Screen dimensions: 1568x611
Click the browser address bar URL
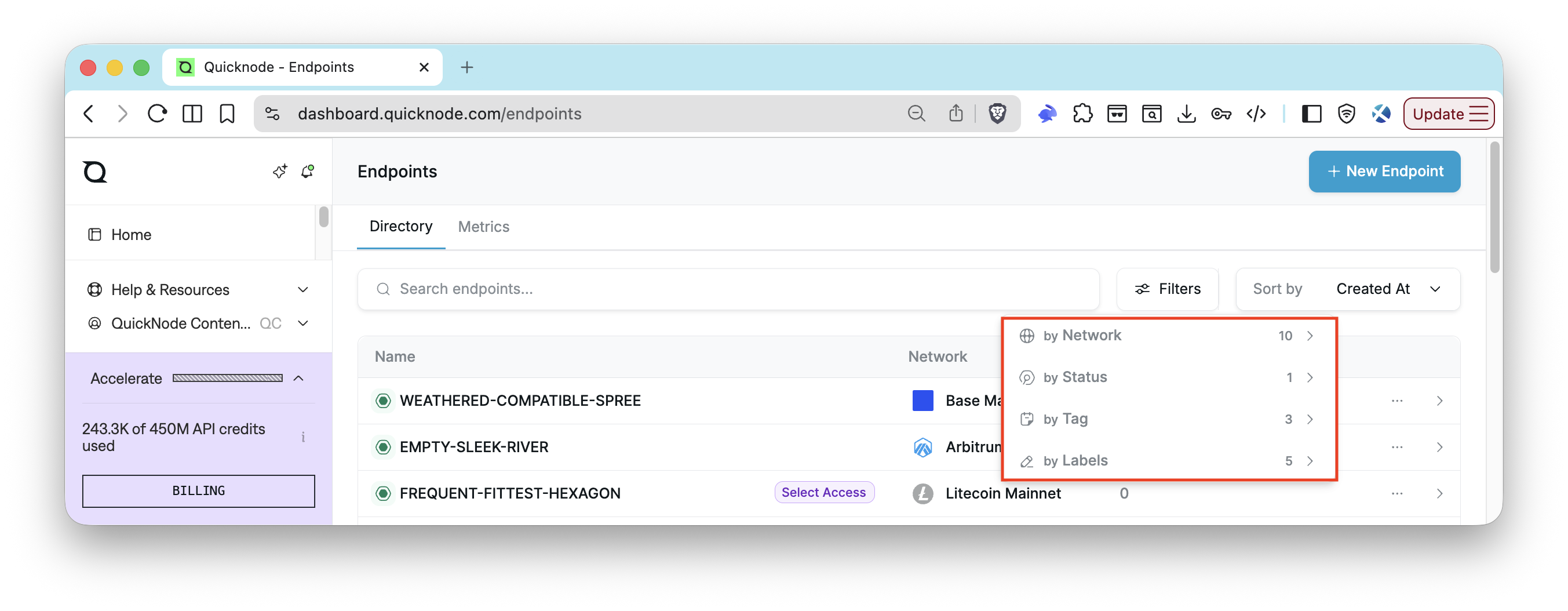[439, 113]
